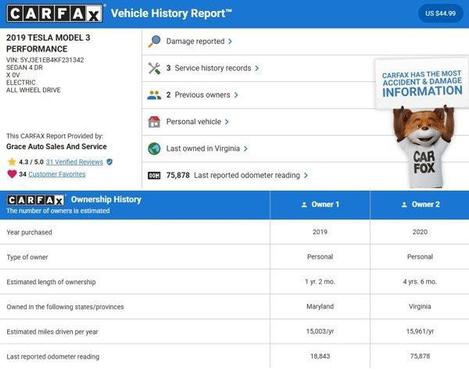Click the ALL WHEEL DRIVE spec text
The height and width of the screenshot is (378, 469).
[33, 90]
